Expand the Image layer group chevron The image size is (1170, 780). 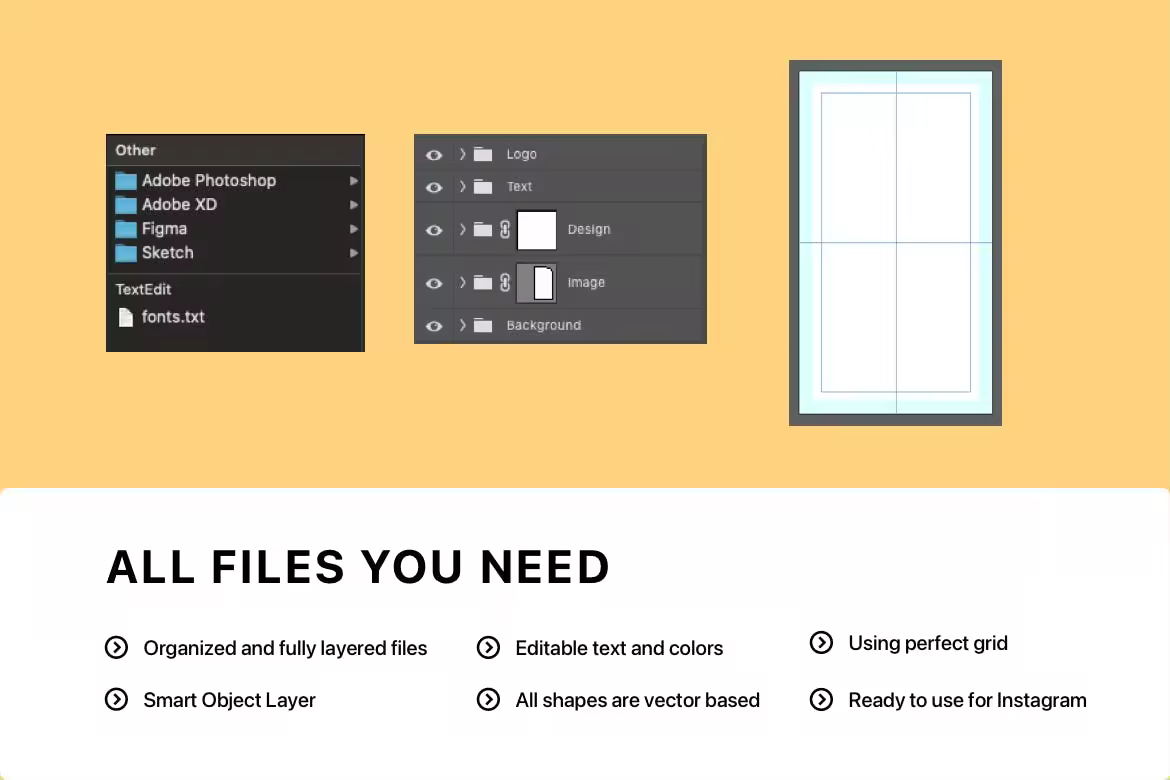point(463,282)
